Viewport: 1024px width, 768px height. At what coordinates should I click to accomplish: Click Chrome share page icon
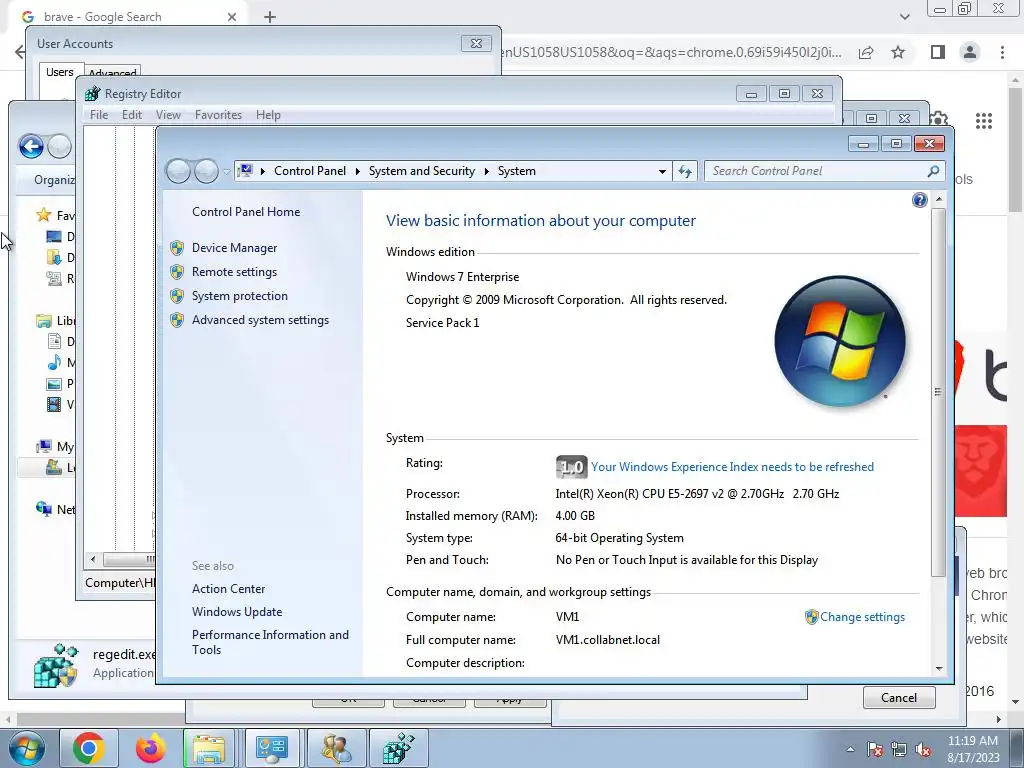click(866, 52)
